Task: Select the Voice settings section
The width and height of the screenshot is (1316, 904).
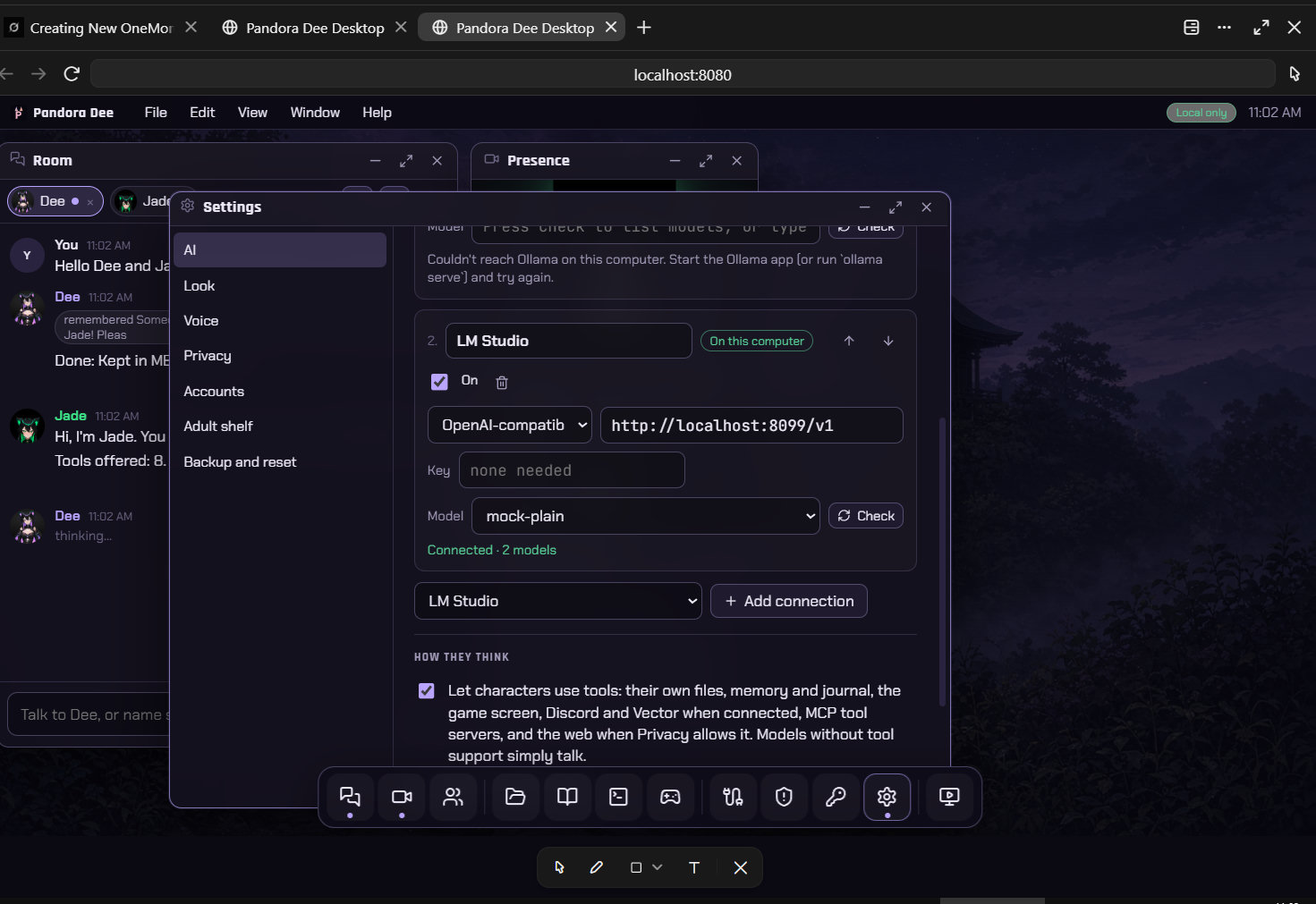Action: [280, 321]
